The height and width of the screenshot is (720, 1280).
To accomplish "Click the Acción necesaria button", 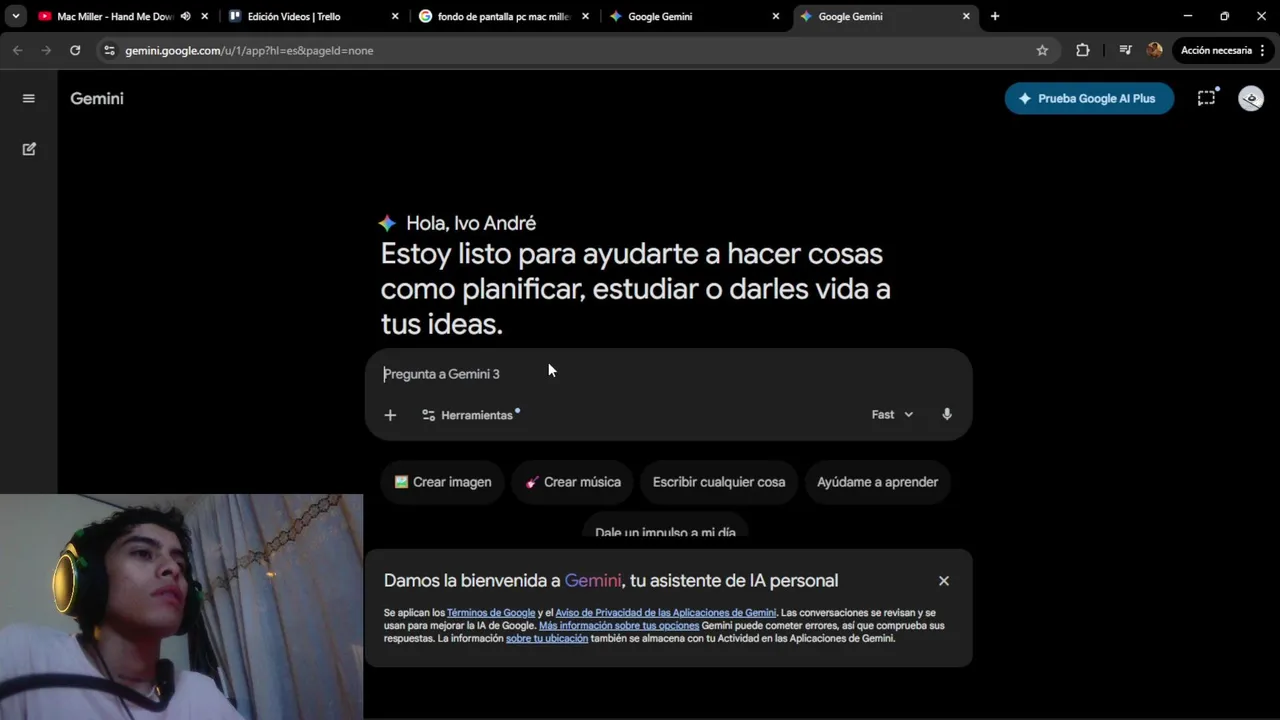I will click(1216, 50).
